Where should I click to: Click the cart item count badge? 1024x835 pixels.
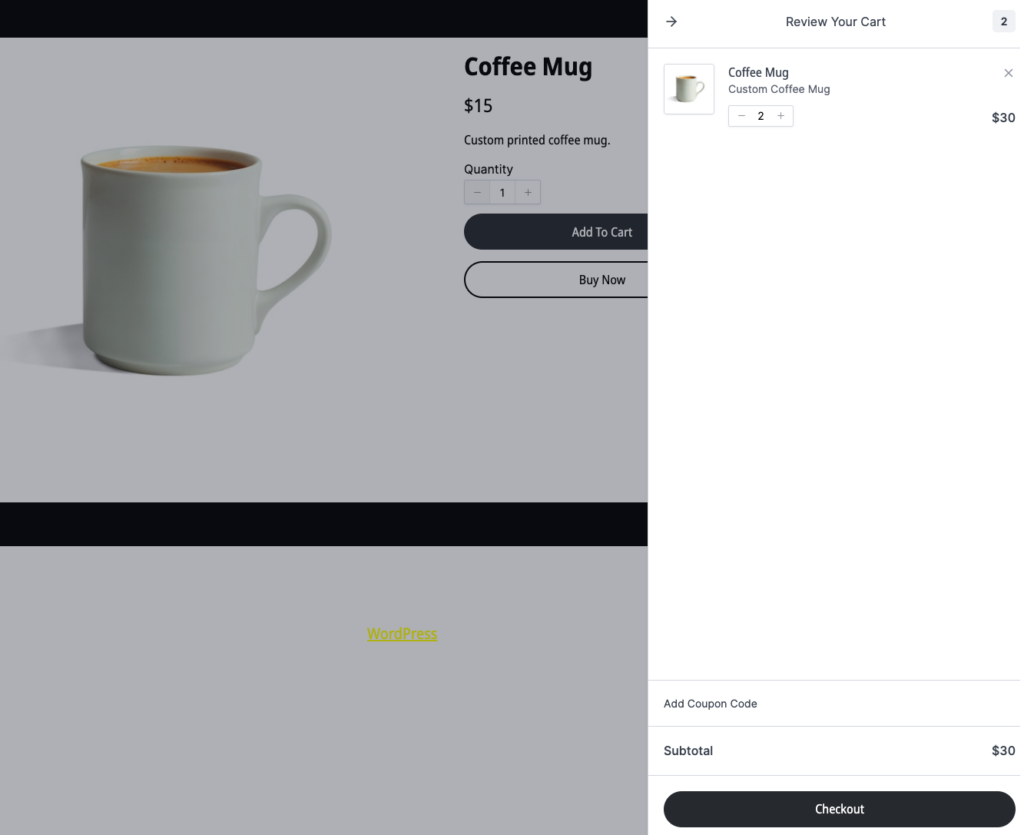[x=1003, y=22]
